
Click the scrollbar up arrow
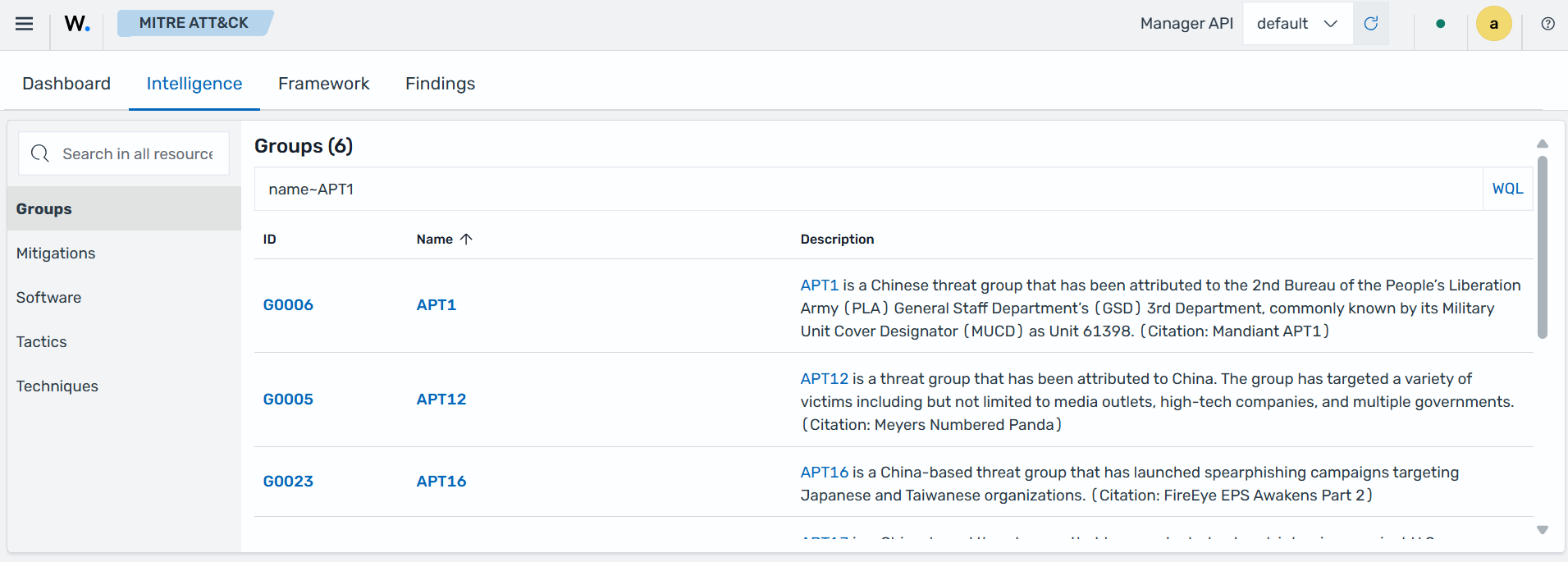click(1543, 144)
